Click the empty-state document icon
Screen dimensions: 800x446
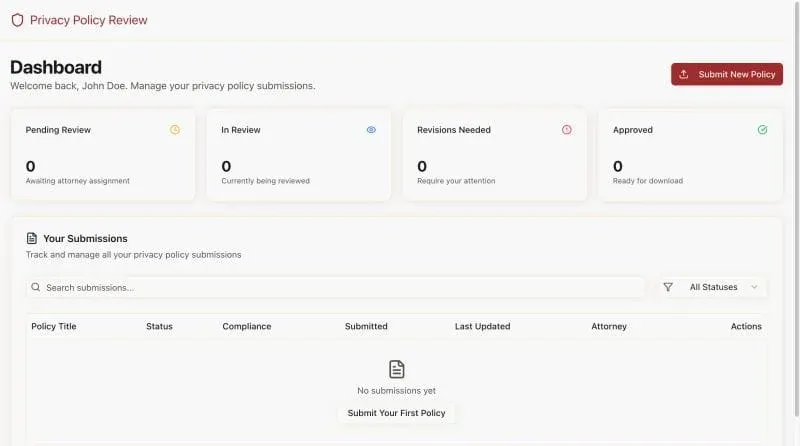point(397,369)
